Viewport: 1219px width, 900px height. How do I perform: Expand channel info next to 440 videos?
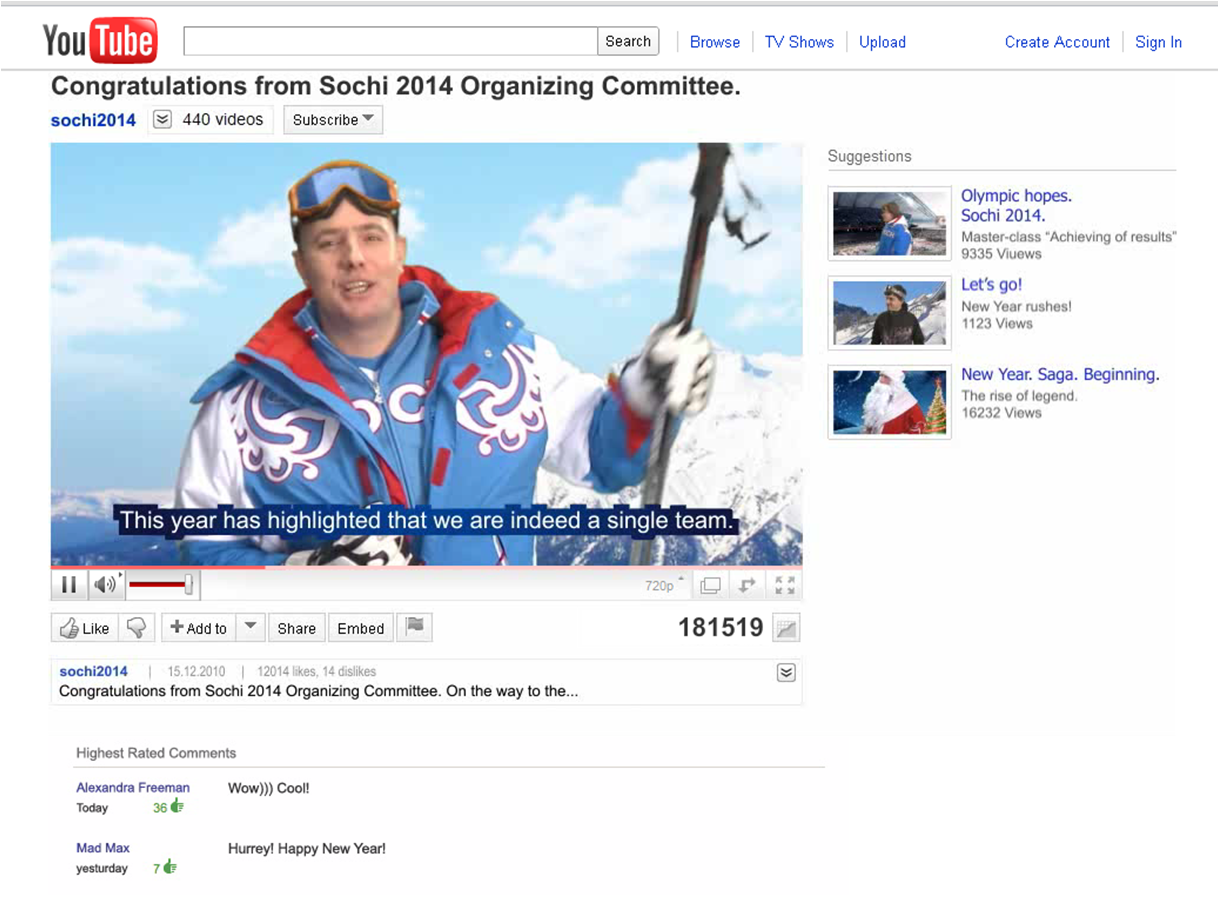pyautogui.click(x=162, y=120)
